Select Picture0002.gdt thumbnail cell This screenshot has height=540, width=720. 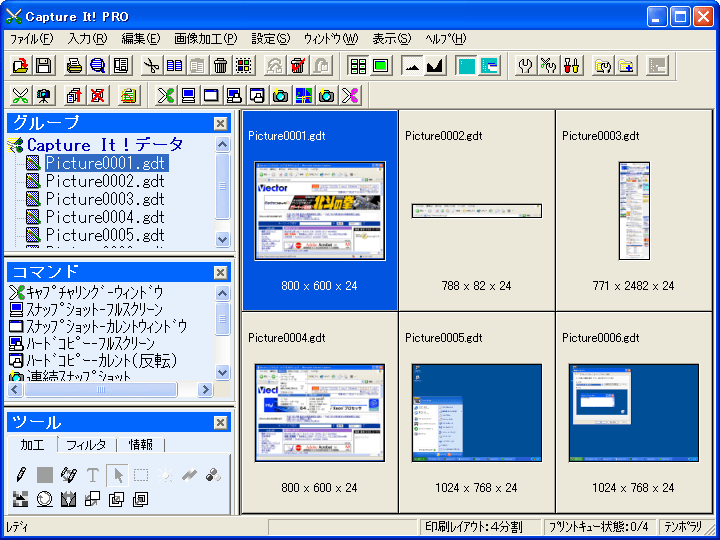tap(477, 211)
